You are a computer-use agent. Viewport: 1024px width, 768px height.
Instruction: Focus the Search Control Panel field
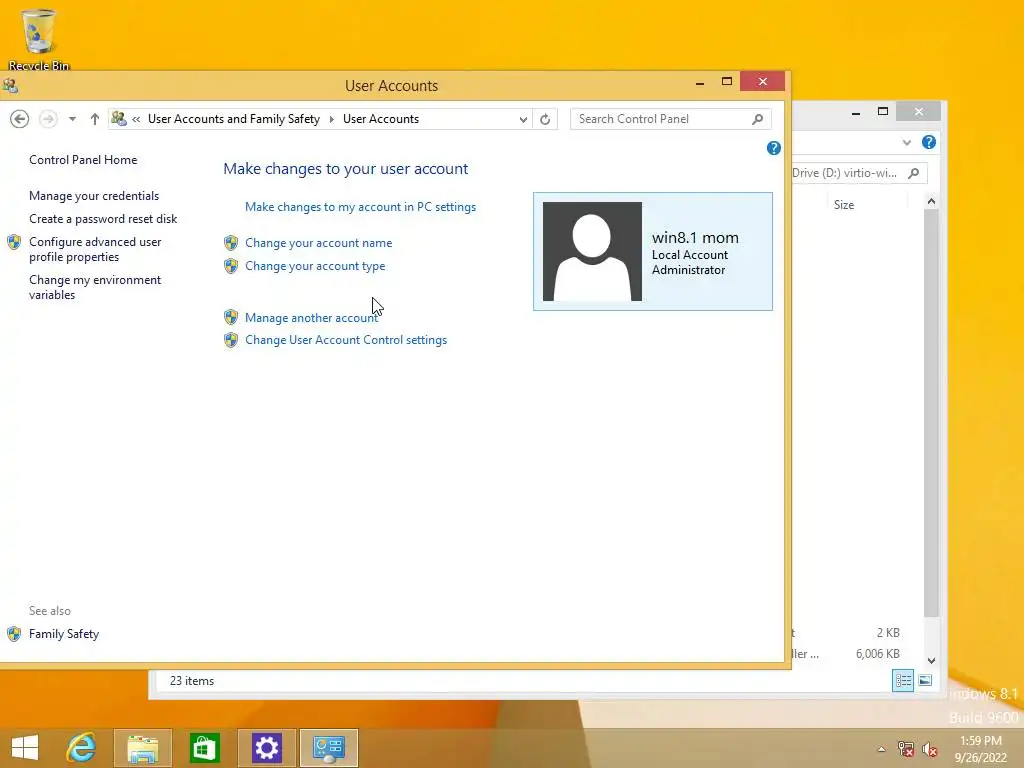[x=671, y=119]
